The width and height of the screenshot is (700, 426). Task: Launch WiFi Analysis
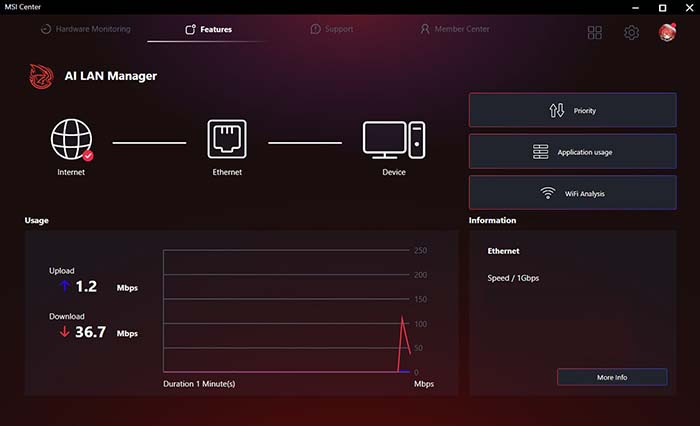click(572, 193)
